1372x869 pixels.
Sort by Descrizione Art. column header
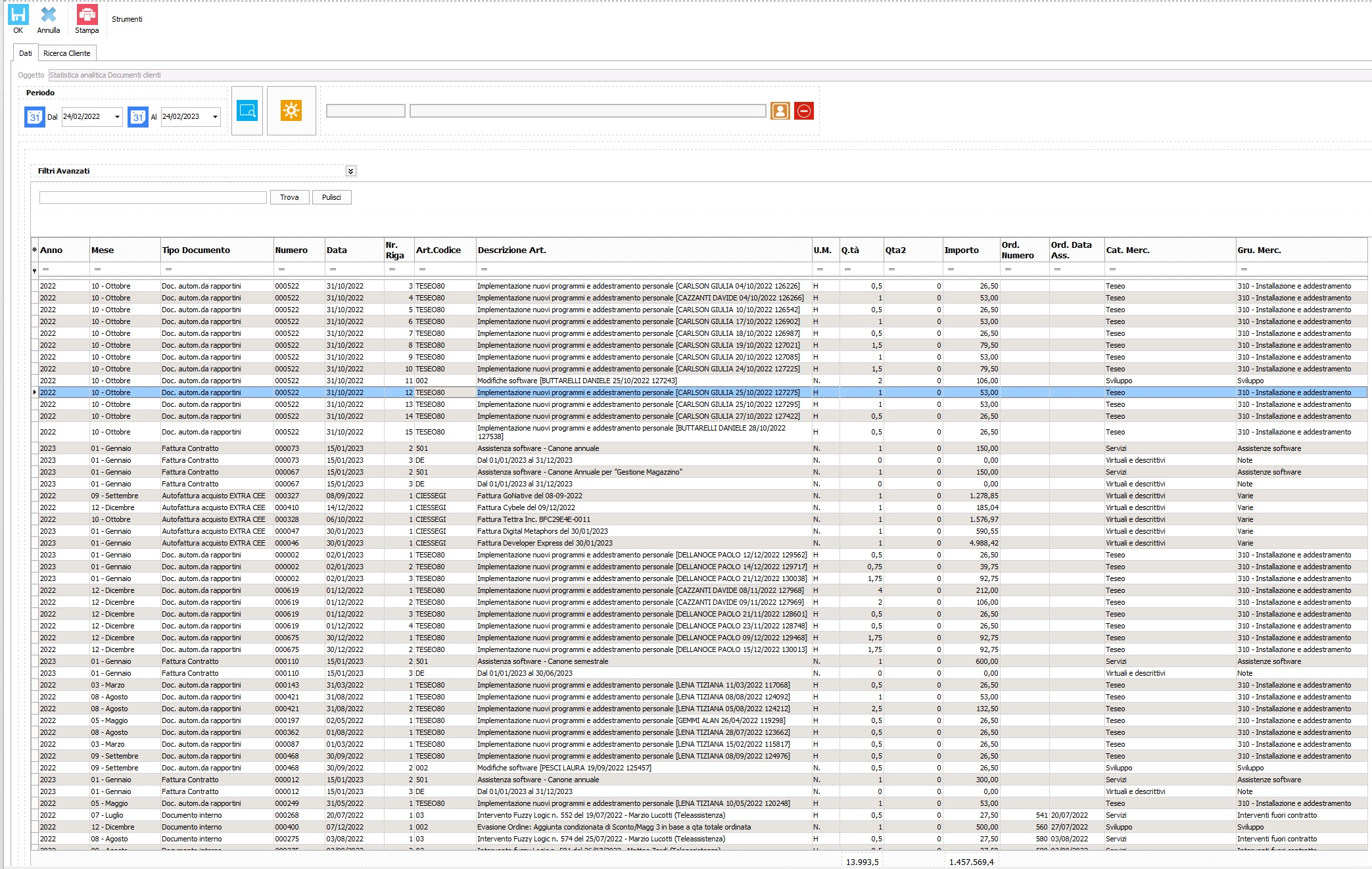tap(644, 250)
